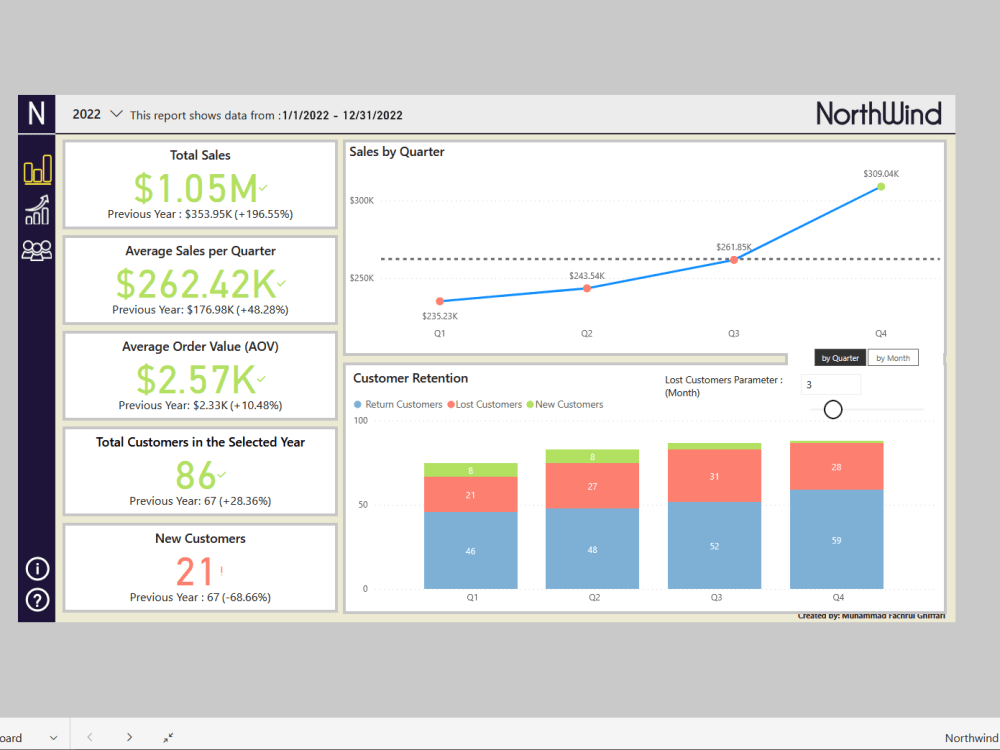Open the information icon near bottom left

pos(36,568)
